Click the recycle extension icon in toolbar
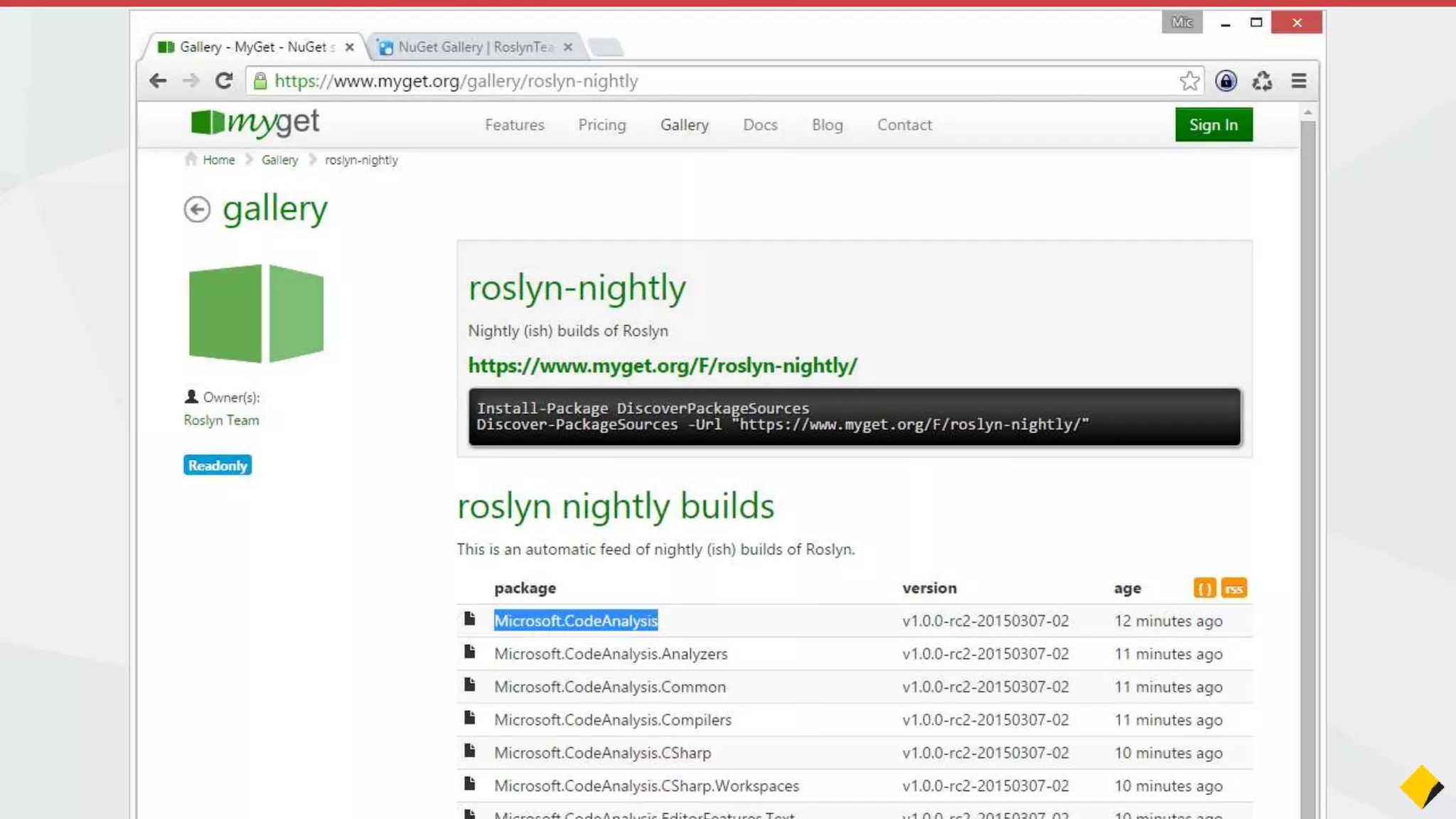The width and height of the screenshot is (1456, 819). [x=1262, y=81]
